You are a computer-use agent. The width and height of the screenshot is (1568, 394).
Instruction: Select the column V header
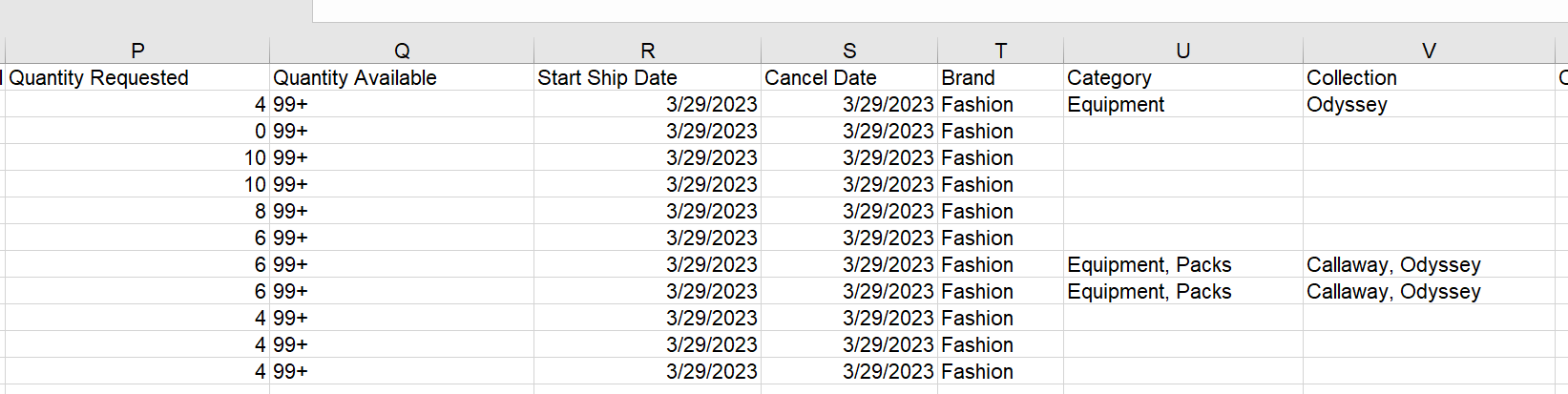click(1429, 51)
